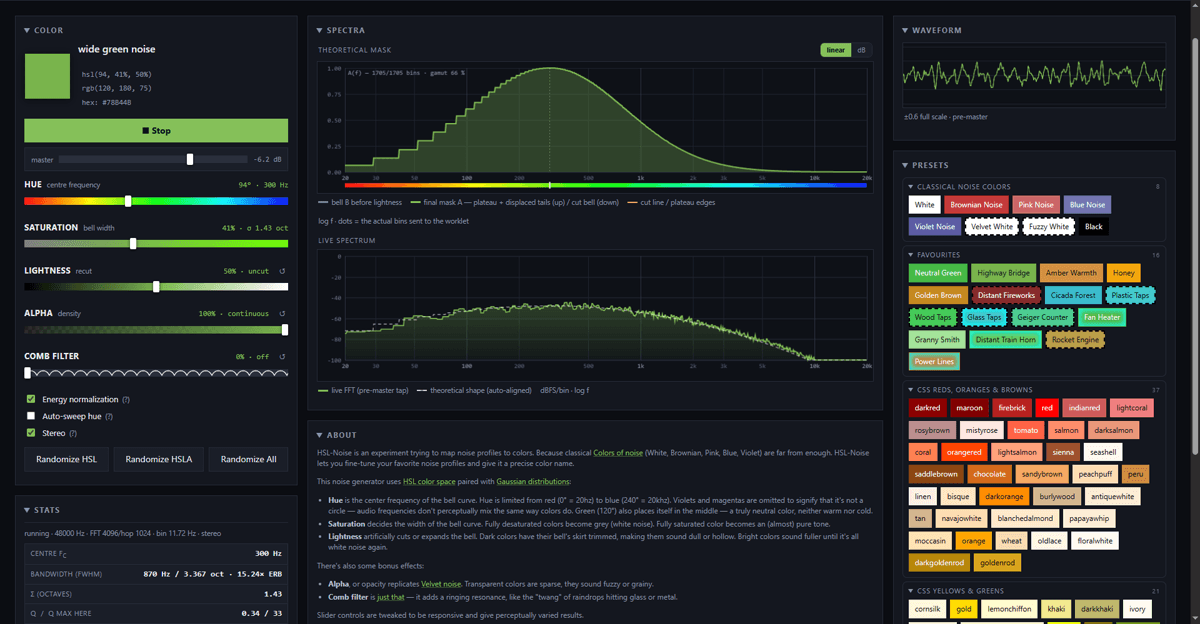Collapse the Color panel
1200x624 pixels.
tap(43, 31)
